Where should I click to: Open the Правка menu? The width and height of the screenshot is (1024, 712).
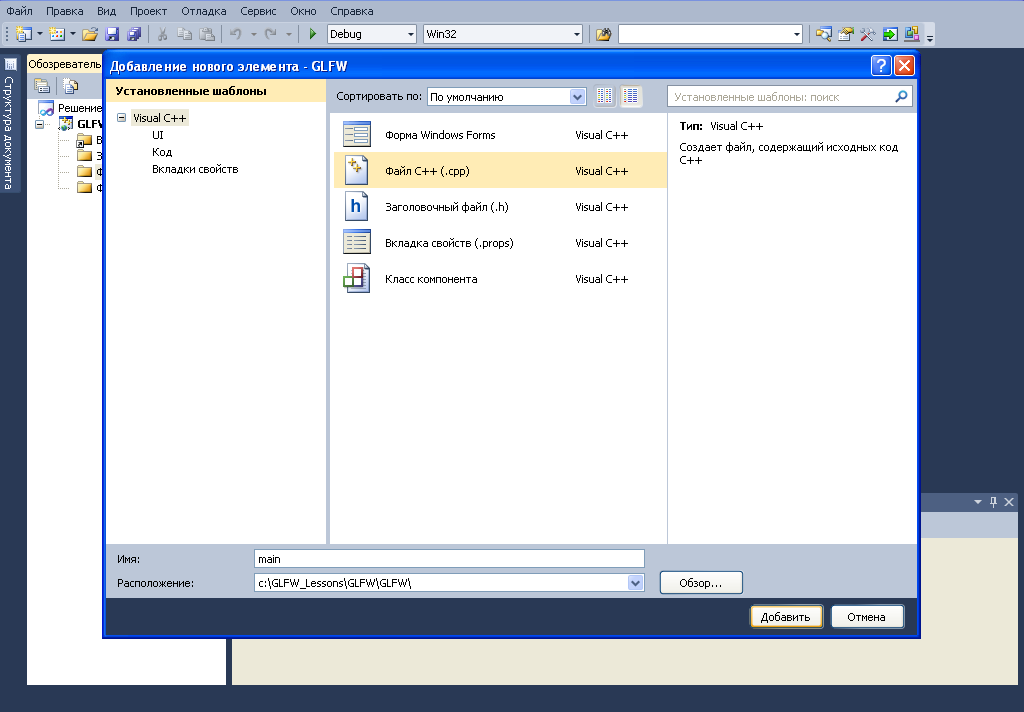65,11
